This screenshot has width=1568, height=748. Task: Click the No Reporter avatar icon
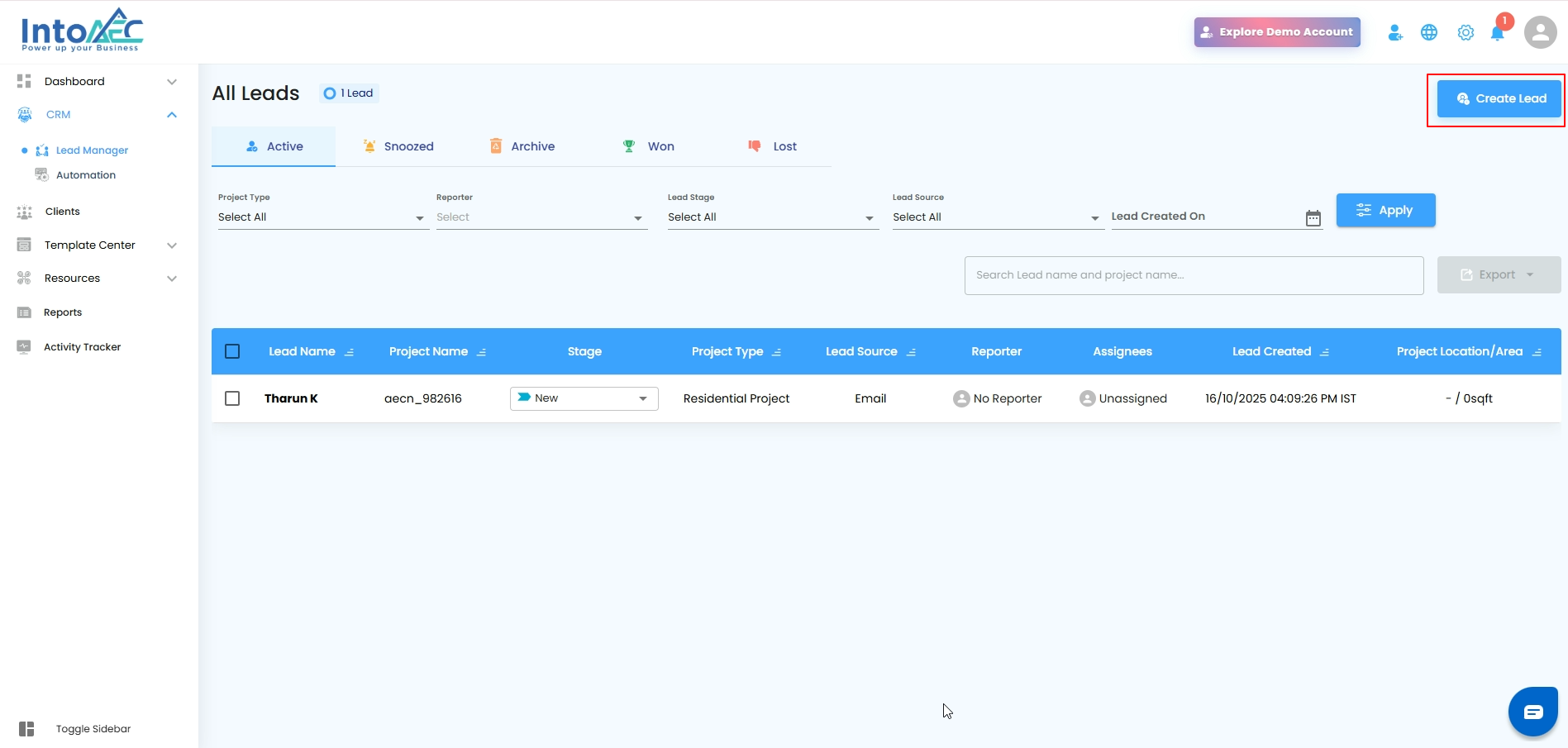click(x=961, y=398)
